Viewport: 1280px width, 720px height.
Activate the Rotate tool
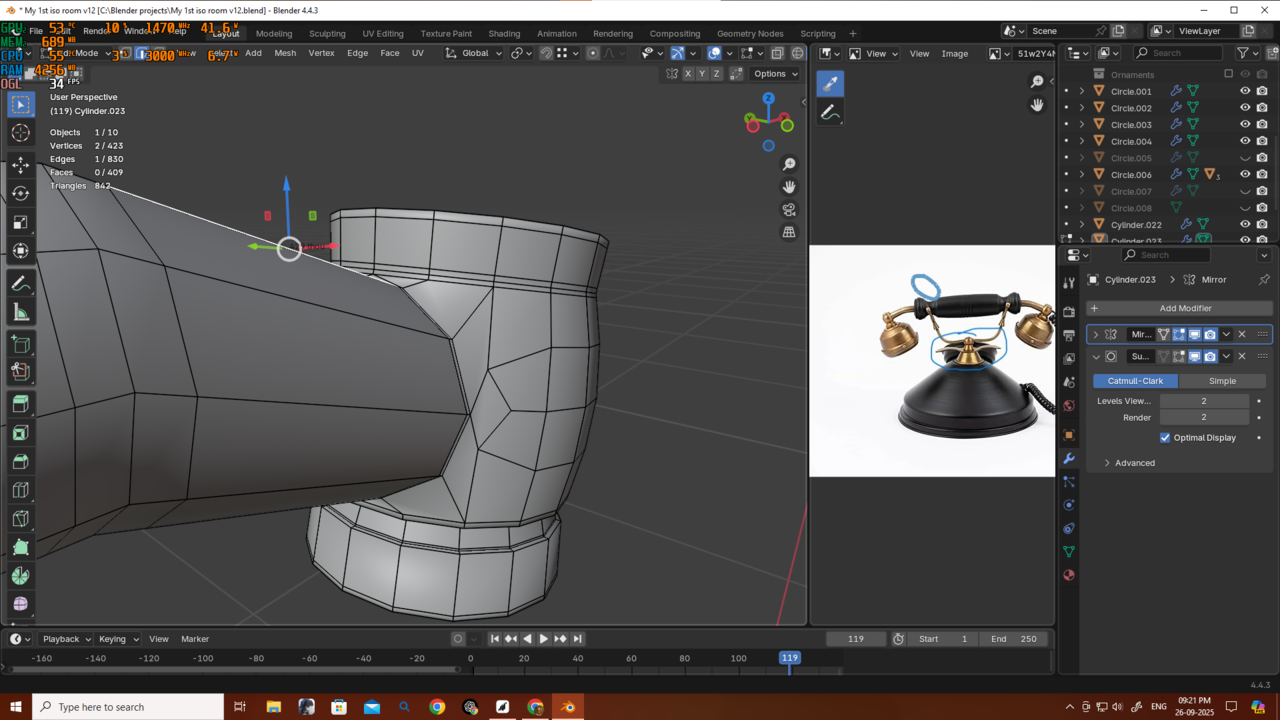(20, 193)
